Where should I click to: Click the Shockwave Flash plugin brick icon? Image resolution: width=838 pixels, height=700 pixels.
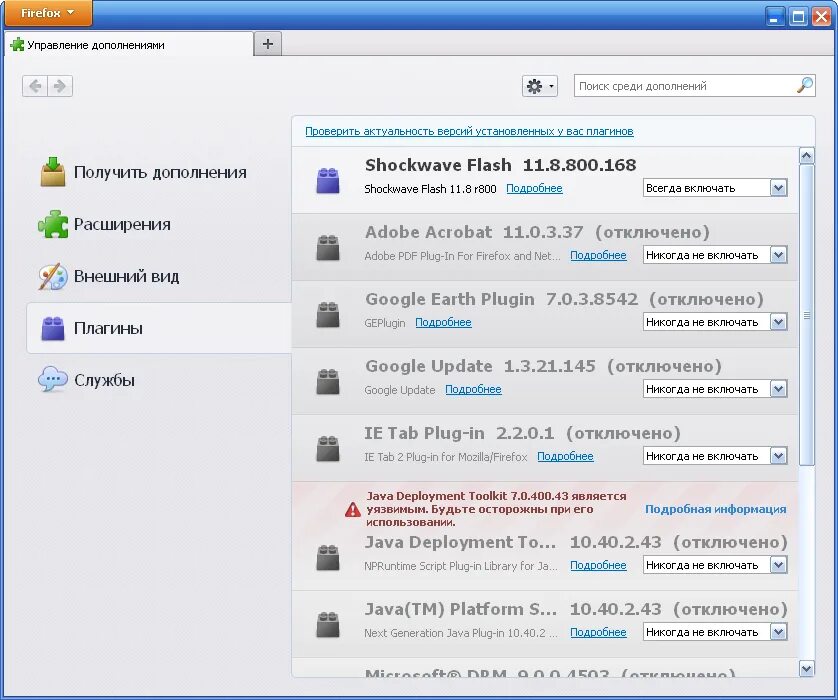[328, 180]
